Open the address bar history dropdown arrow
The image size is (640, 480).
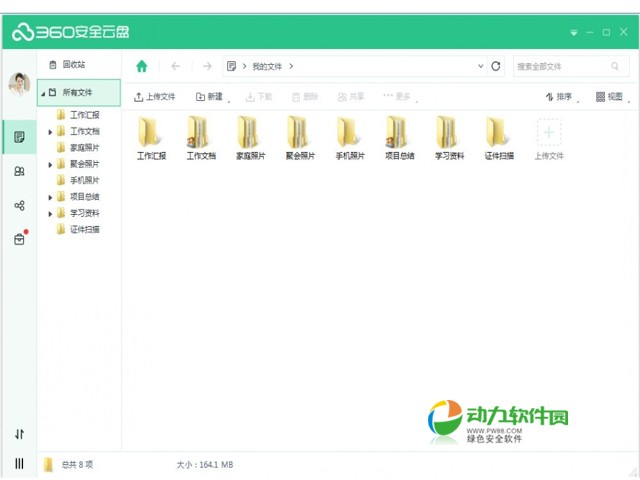coord(480,66)
